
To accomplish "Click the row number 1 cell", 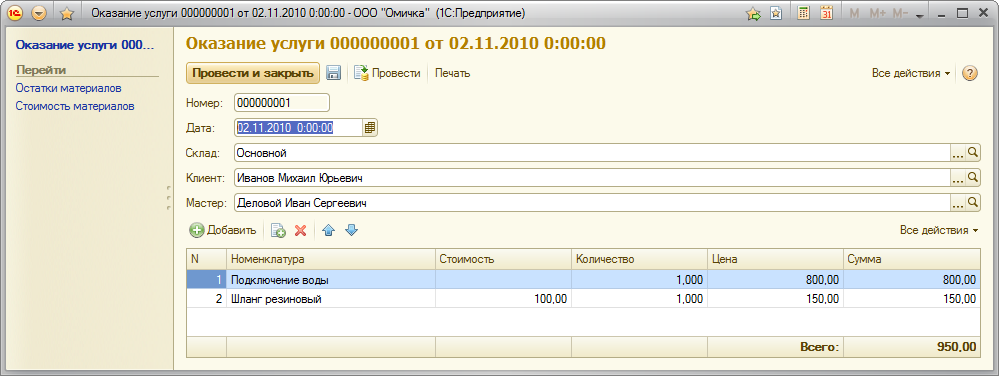I will (x=206, y=280).
